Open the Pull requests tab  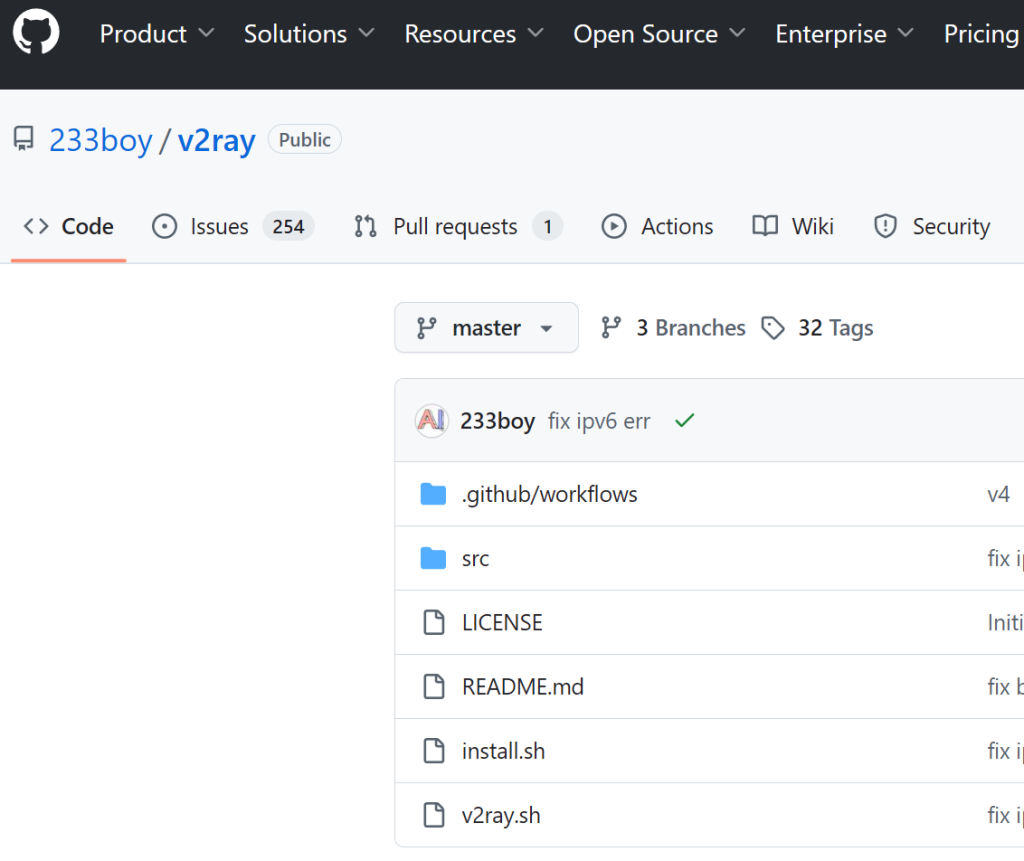(457, 227)
